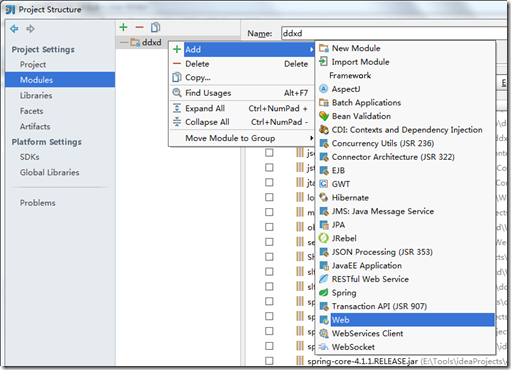This screenshot has width=511, height=370.
Task: Select the JRebel framework icon
Action: click(x=324, y=238)
